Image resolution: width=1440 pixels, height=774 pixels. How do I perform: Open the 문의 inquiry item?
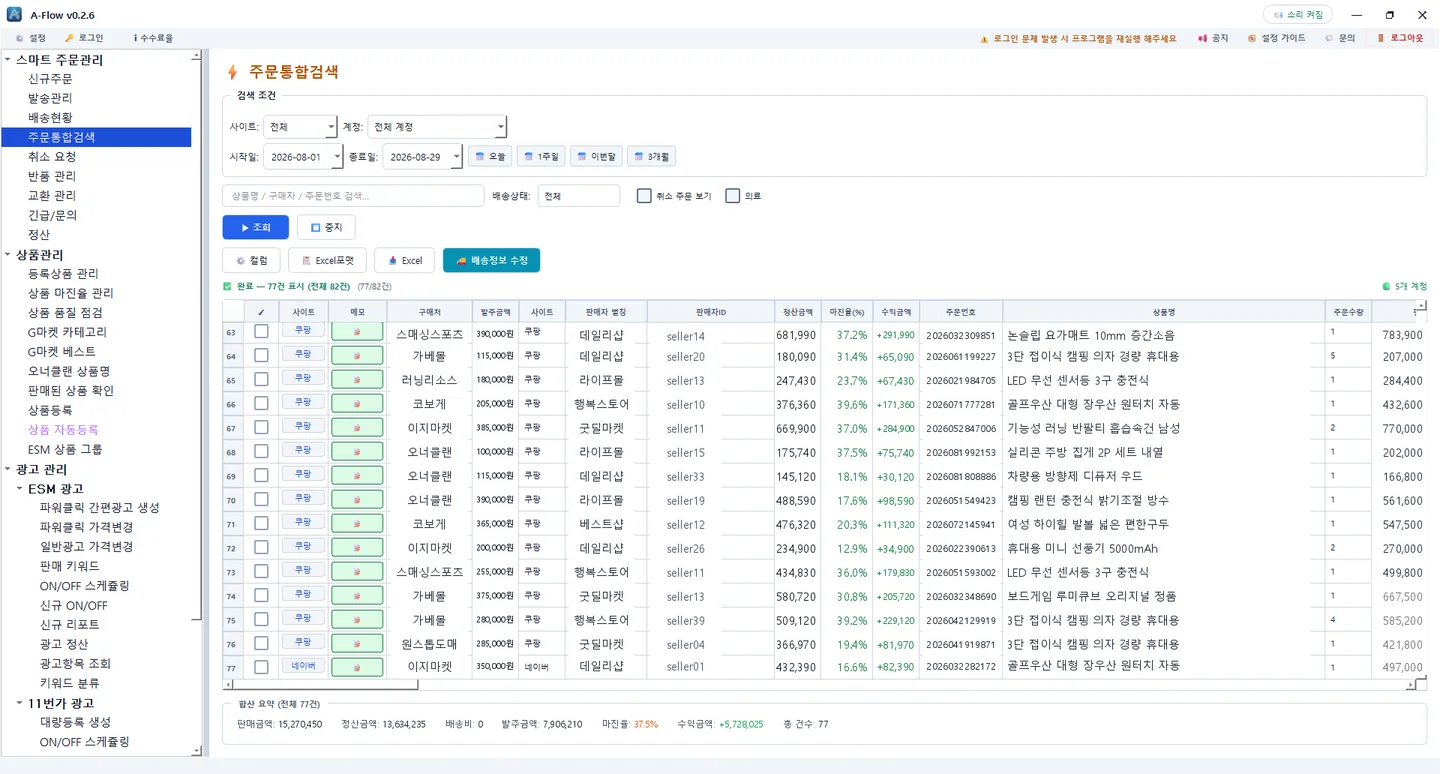(x=1340, y=38)
